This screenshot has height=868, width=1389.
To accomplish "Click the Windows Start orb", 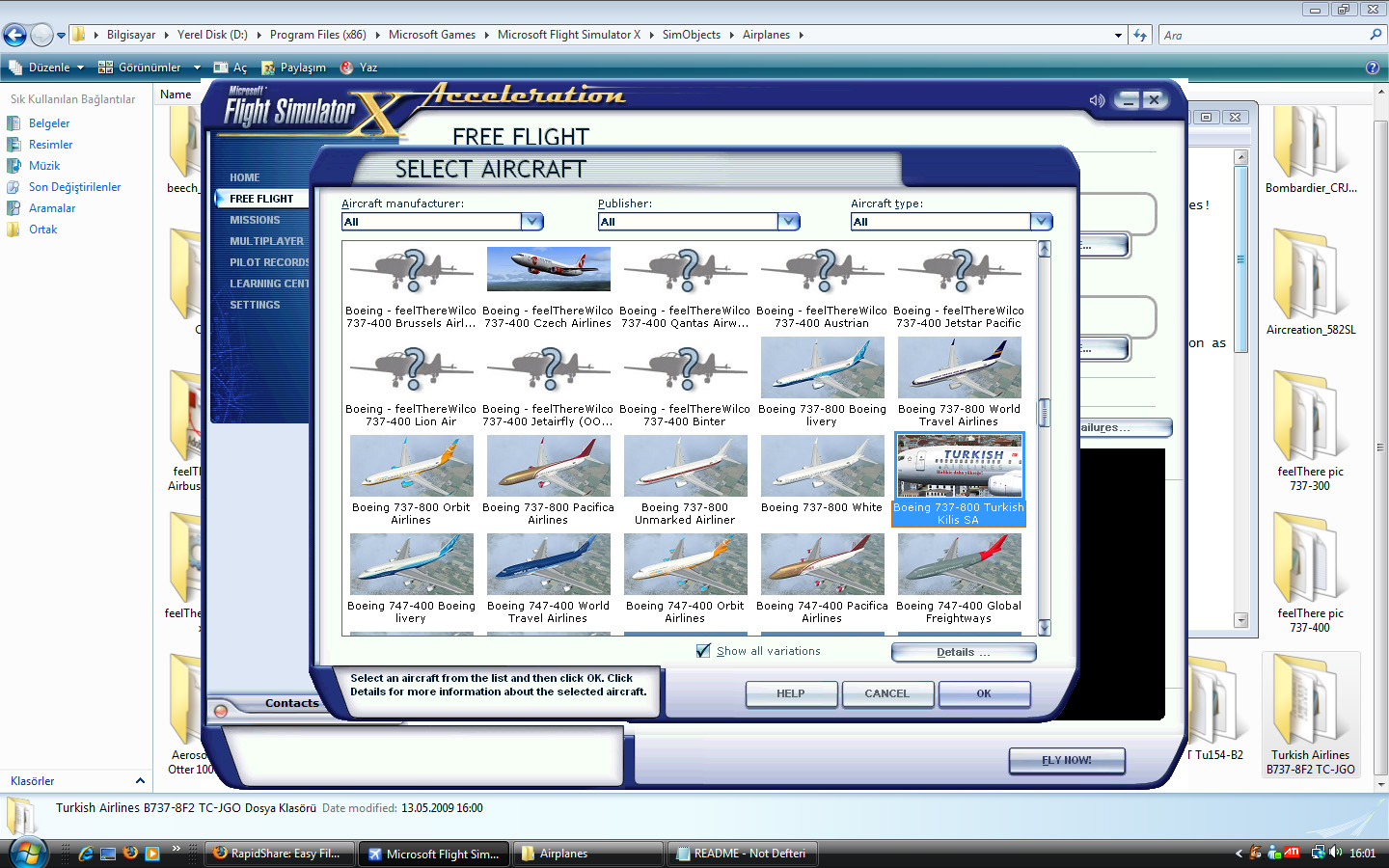I will pos(27,853).
